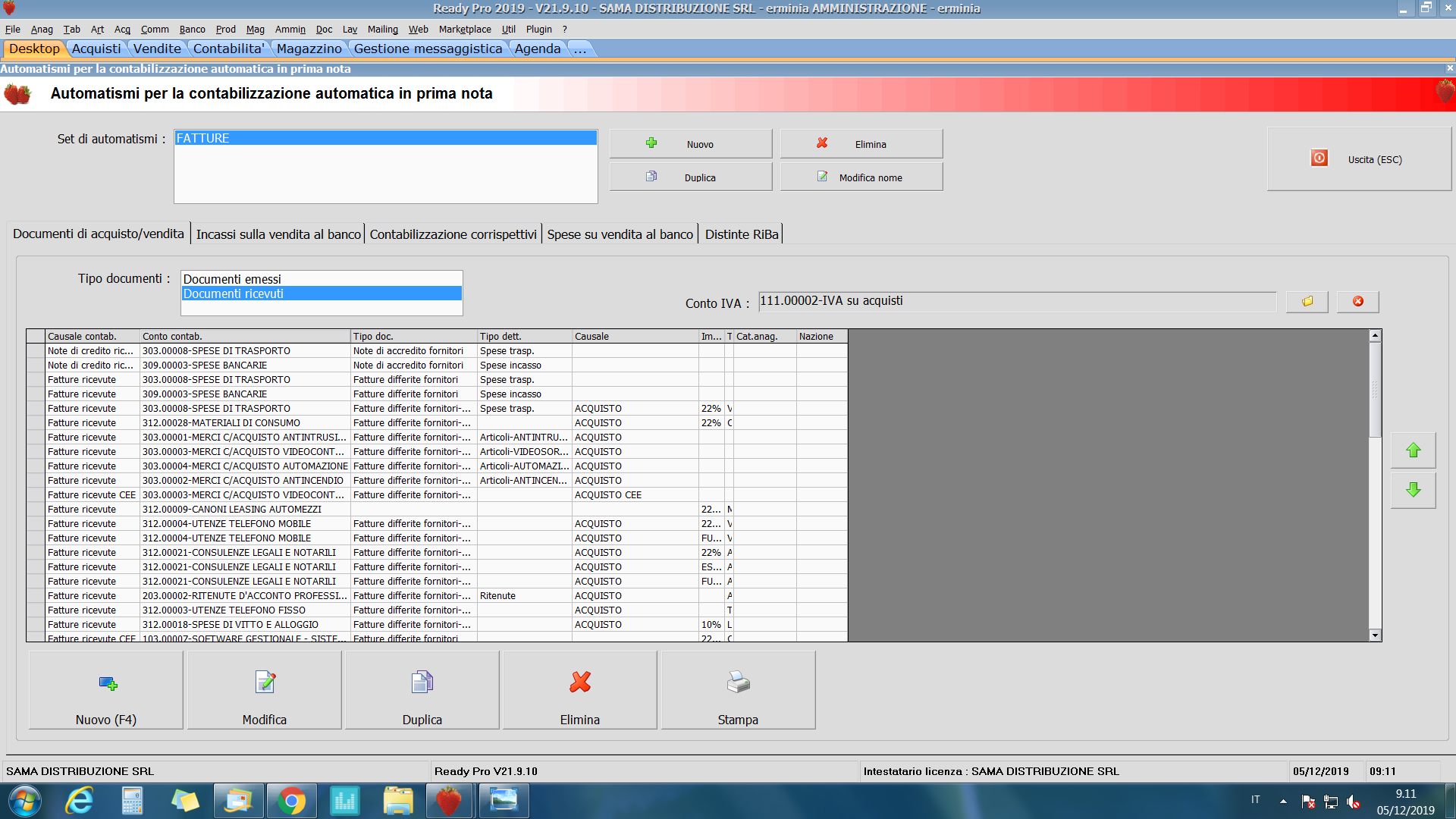Switch to Vendite module tab
Image resolution: width=1456 pixels, height=819 pixels.
tap(158, 49)
